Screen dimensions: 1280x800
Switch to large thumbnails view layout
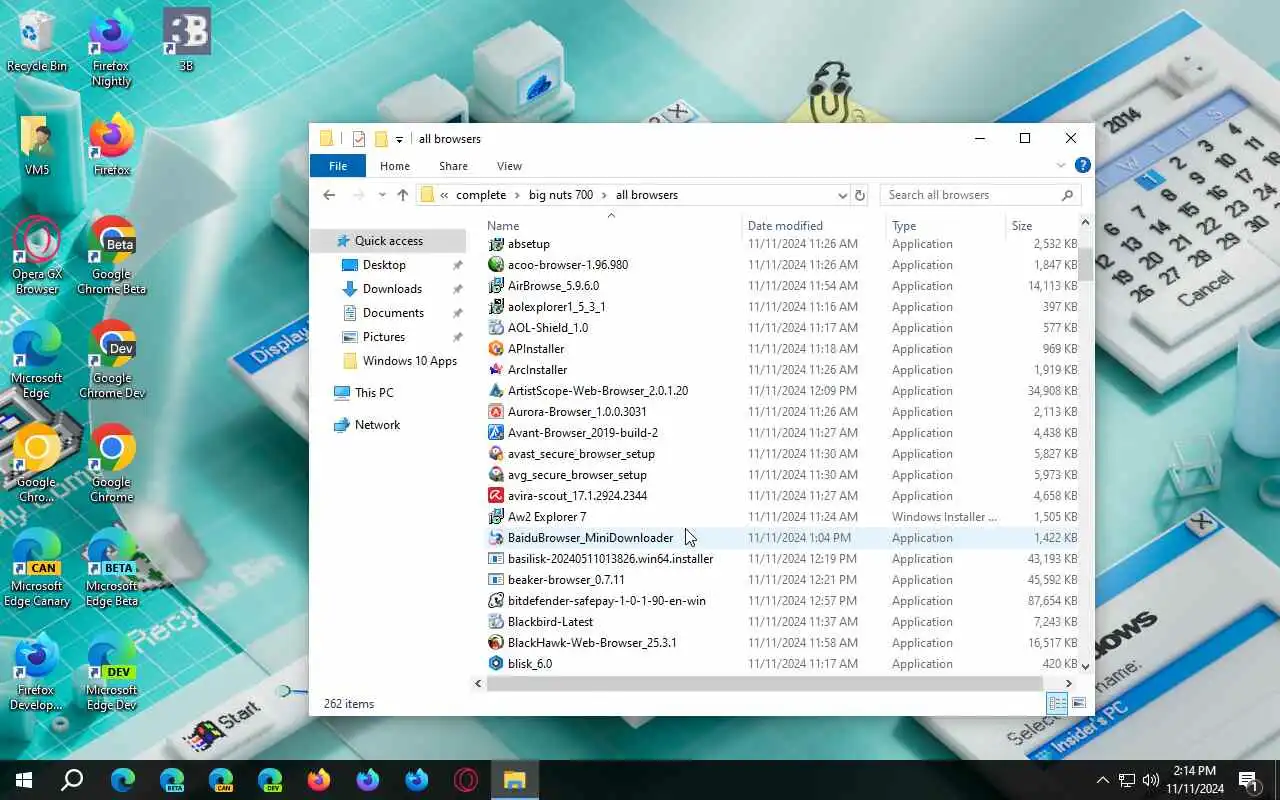1079,704
